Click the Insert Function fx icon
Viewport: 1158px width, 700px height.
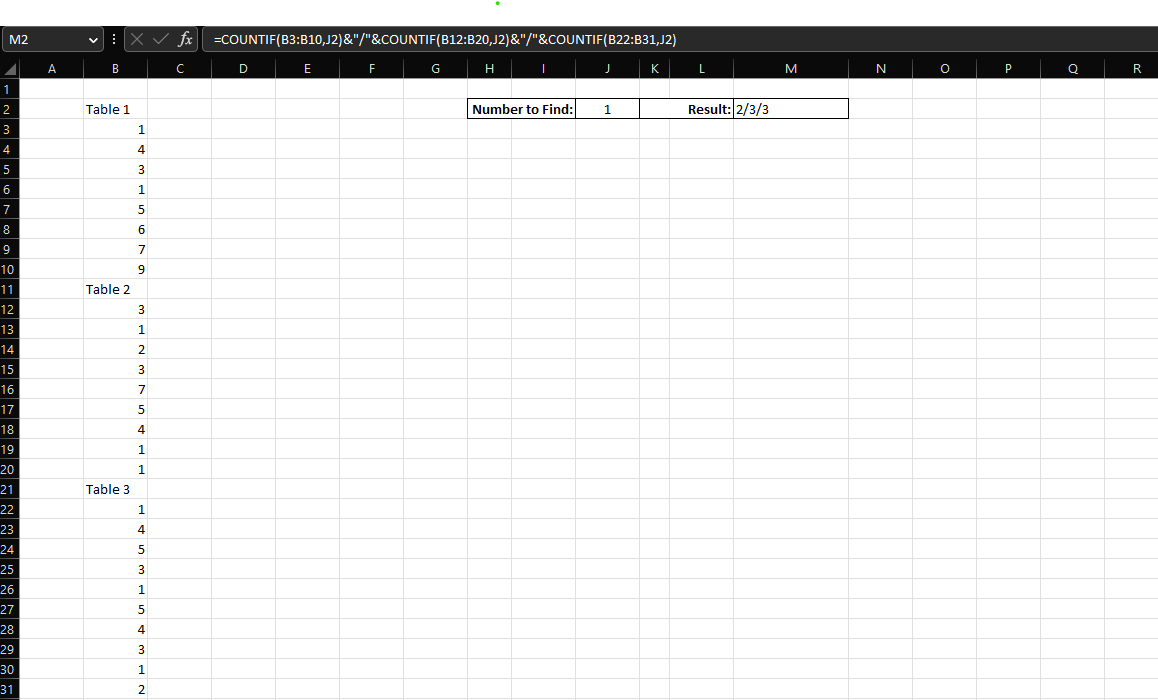click(x=185, y=39)
